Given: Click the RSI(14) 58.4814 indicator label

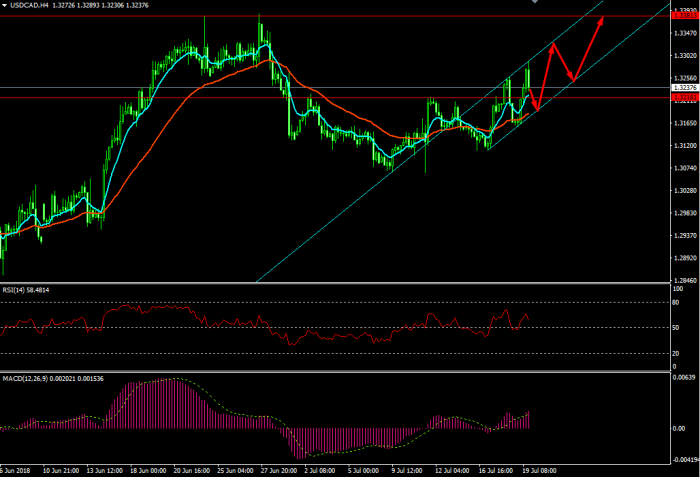Looking at the screenshot, I should 26,290.
